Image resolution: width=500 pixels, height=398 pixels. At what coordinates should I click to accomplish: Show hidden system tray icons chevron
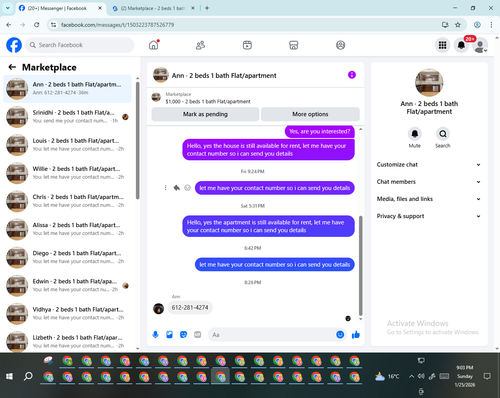(x=411, y=376)
